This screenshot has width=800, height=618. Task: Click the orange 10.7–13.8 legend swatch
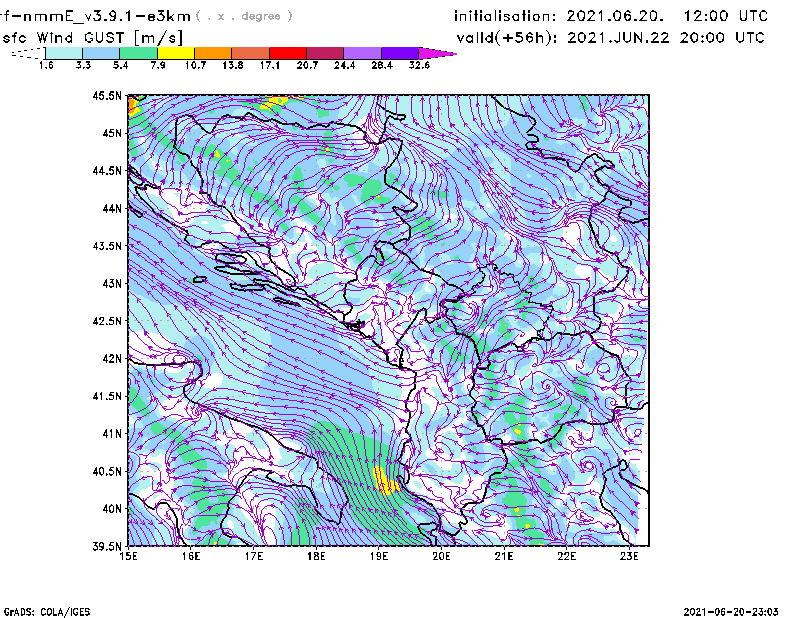tap(213, 53)
